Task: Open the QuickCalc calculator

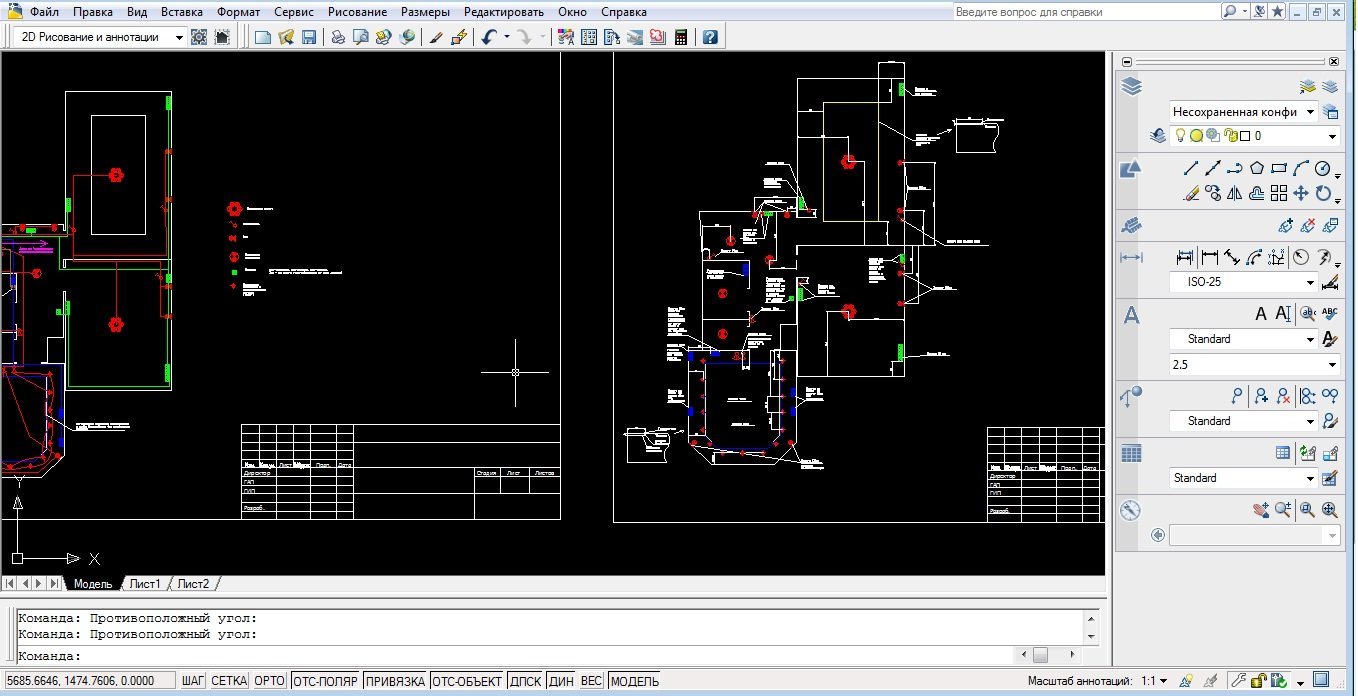Action: click(x=681, y=37)
